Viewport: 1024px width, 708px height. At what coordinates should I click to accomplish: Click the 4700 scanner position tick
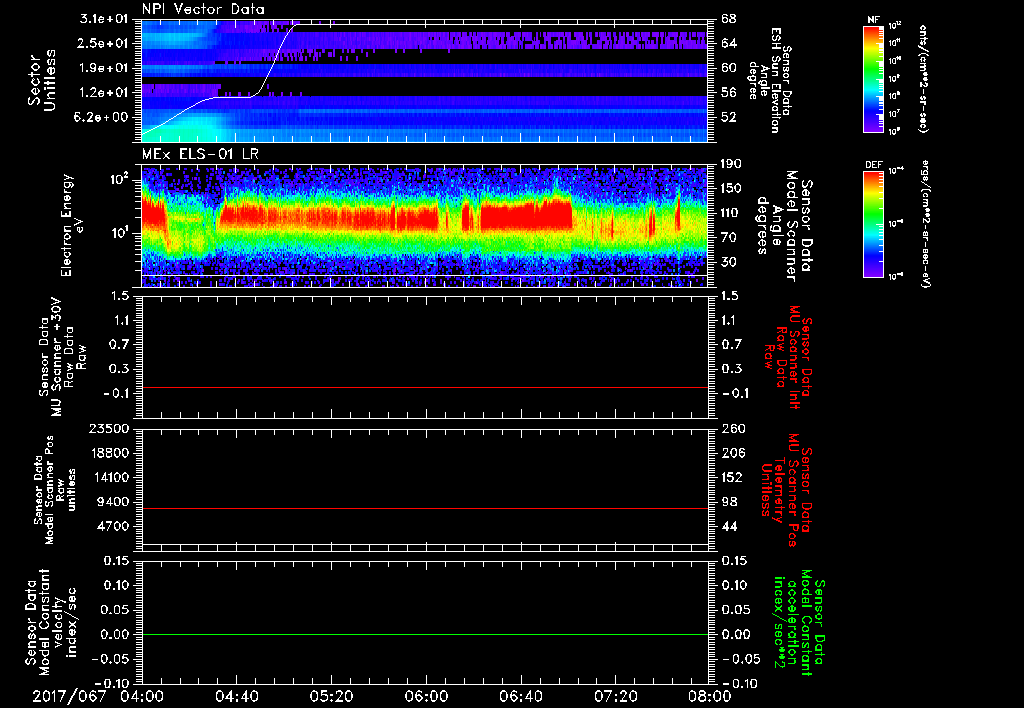112,526
